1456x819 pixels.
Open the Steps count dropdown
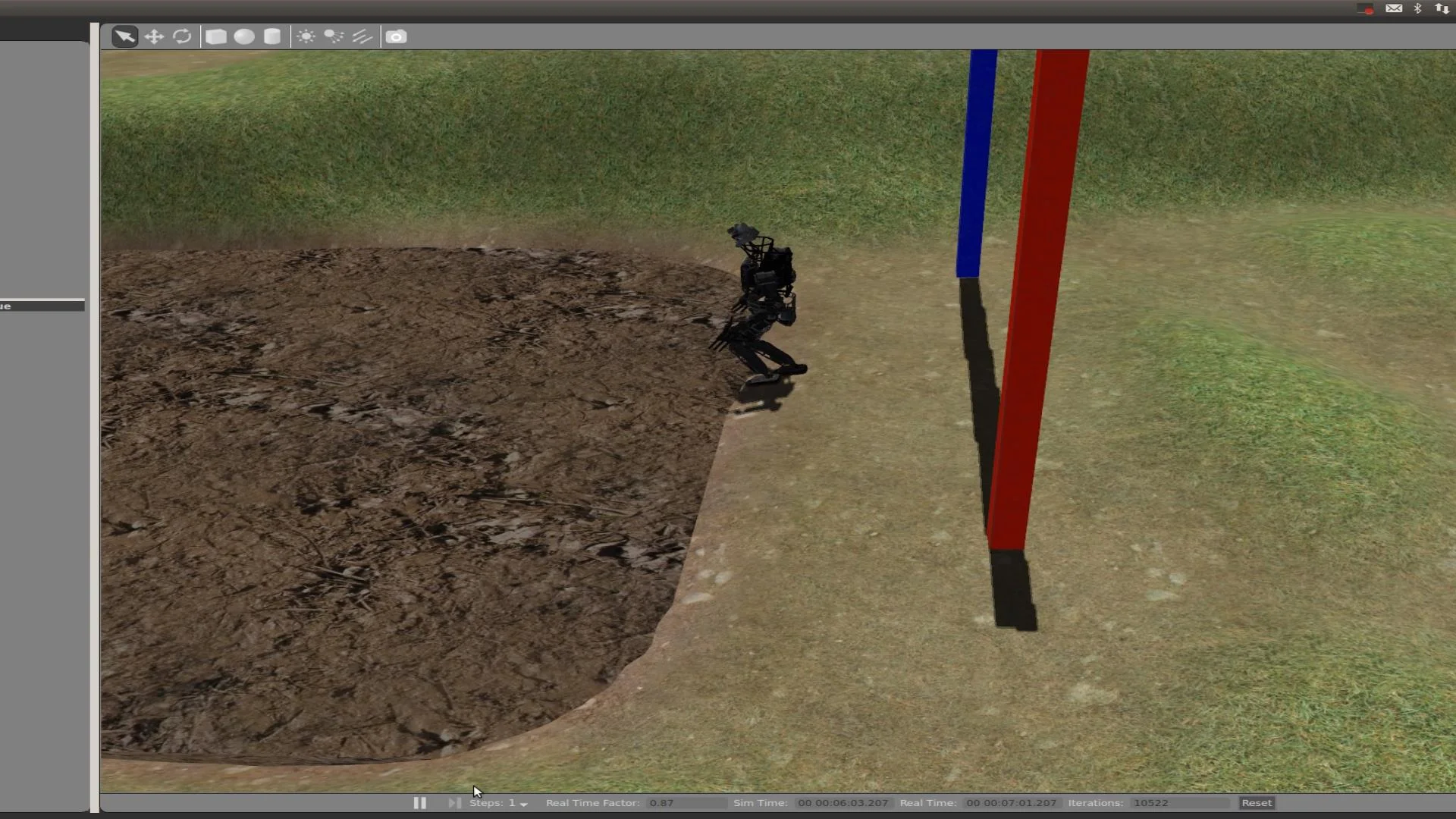(523, 803)
